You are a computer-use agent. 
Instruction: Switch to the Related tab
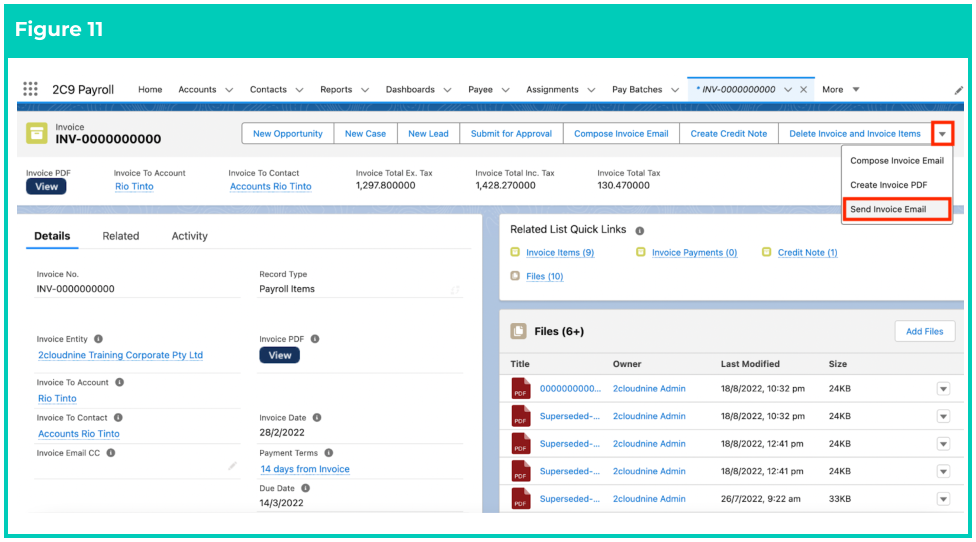pos(121,236)
